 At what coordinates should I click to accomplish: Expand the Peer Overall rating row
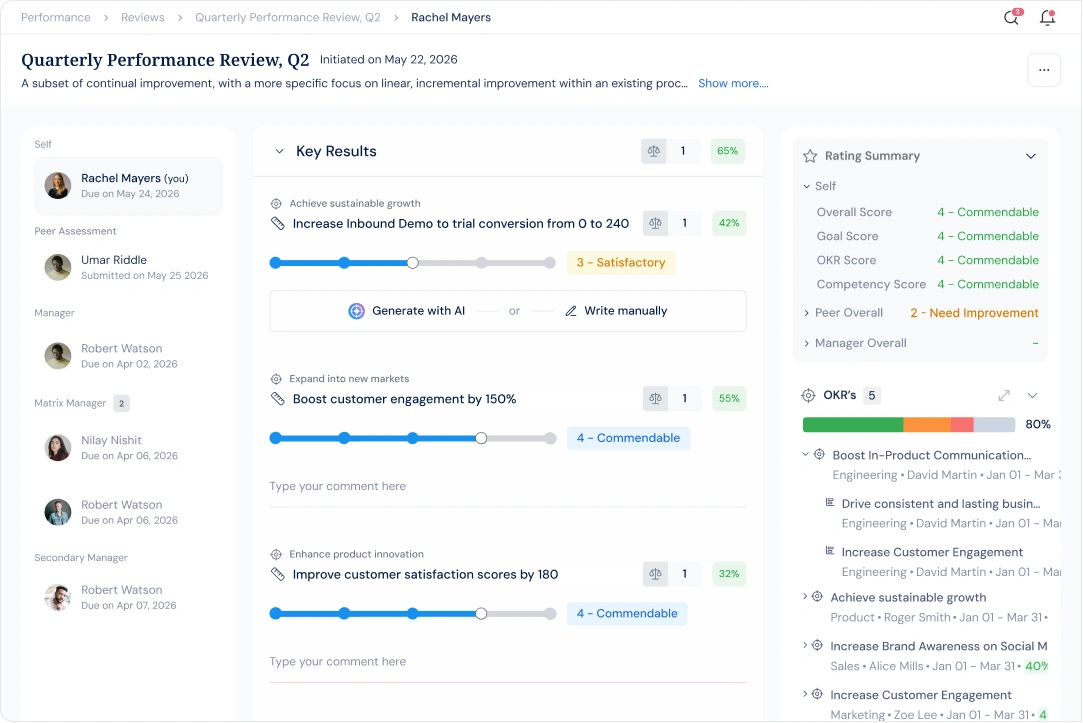[807, 313]
